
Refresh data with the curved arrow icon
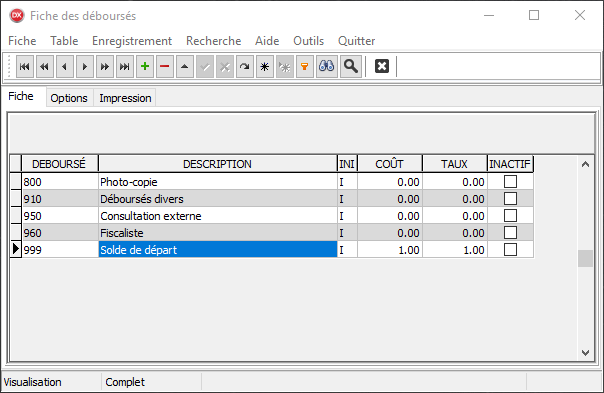245,67
